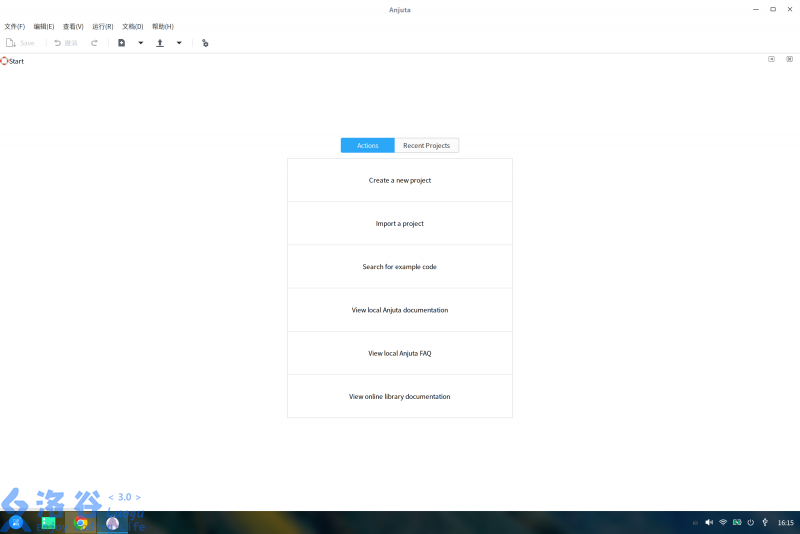Click the rightmost toolbar gears icon
Screen dimensions: 800x534
click(x=205, y=43)
